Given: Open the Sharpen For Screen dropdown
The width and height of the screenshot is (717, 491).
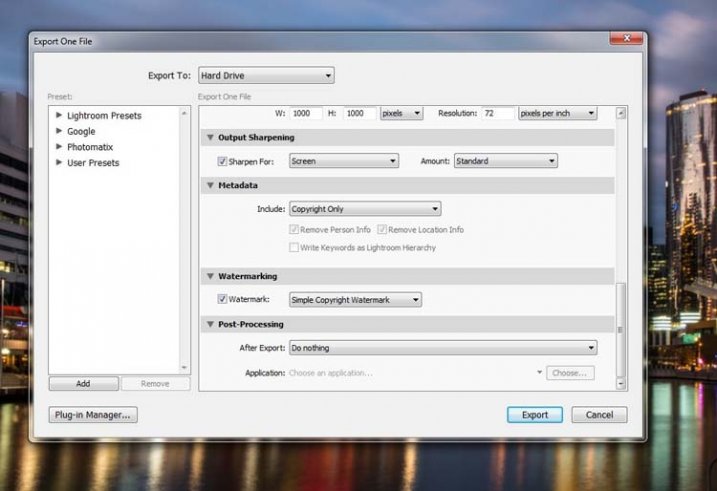Looking at the screenshot, I should (x=343, y=161).
